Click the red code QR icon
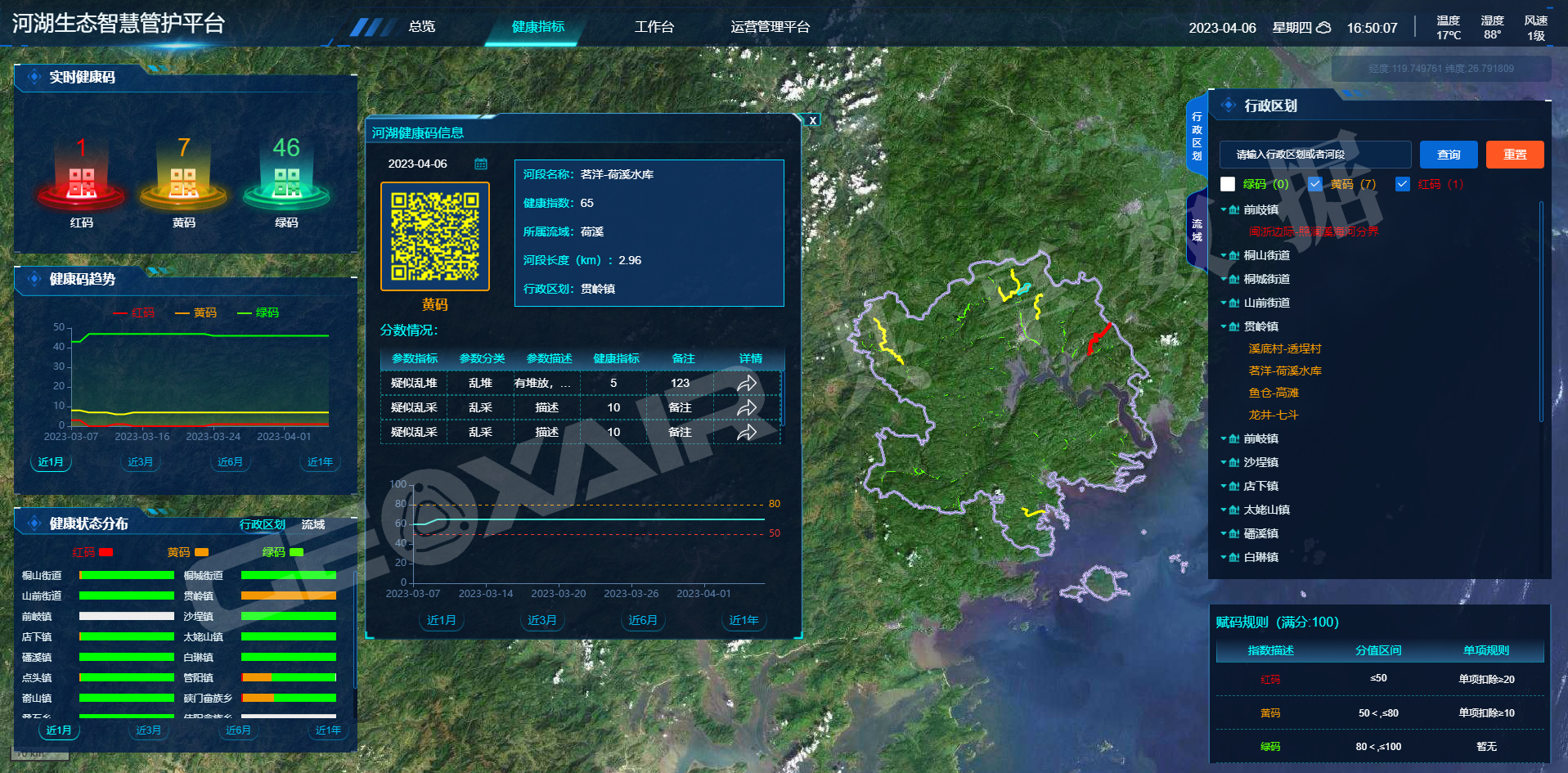Viewport: 1568px width, 773px height. tap(81, 182)
